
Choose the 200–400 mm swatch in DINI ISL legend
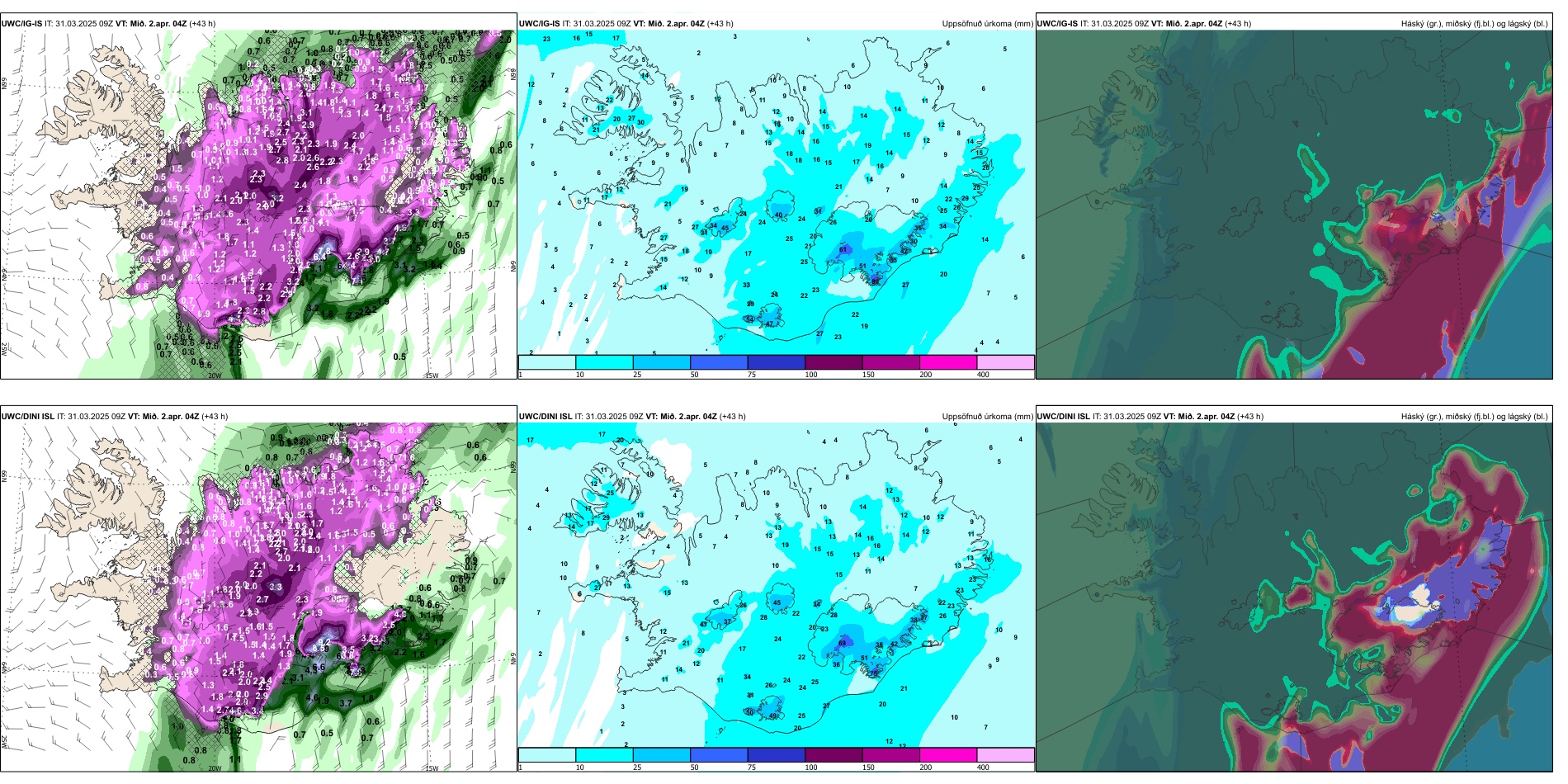click(x=948, y=755)
